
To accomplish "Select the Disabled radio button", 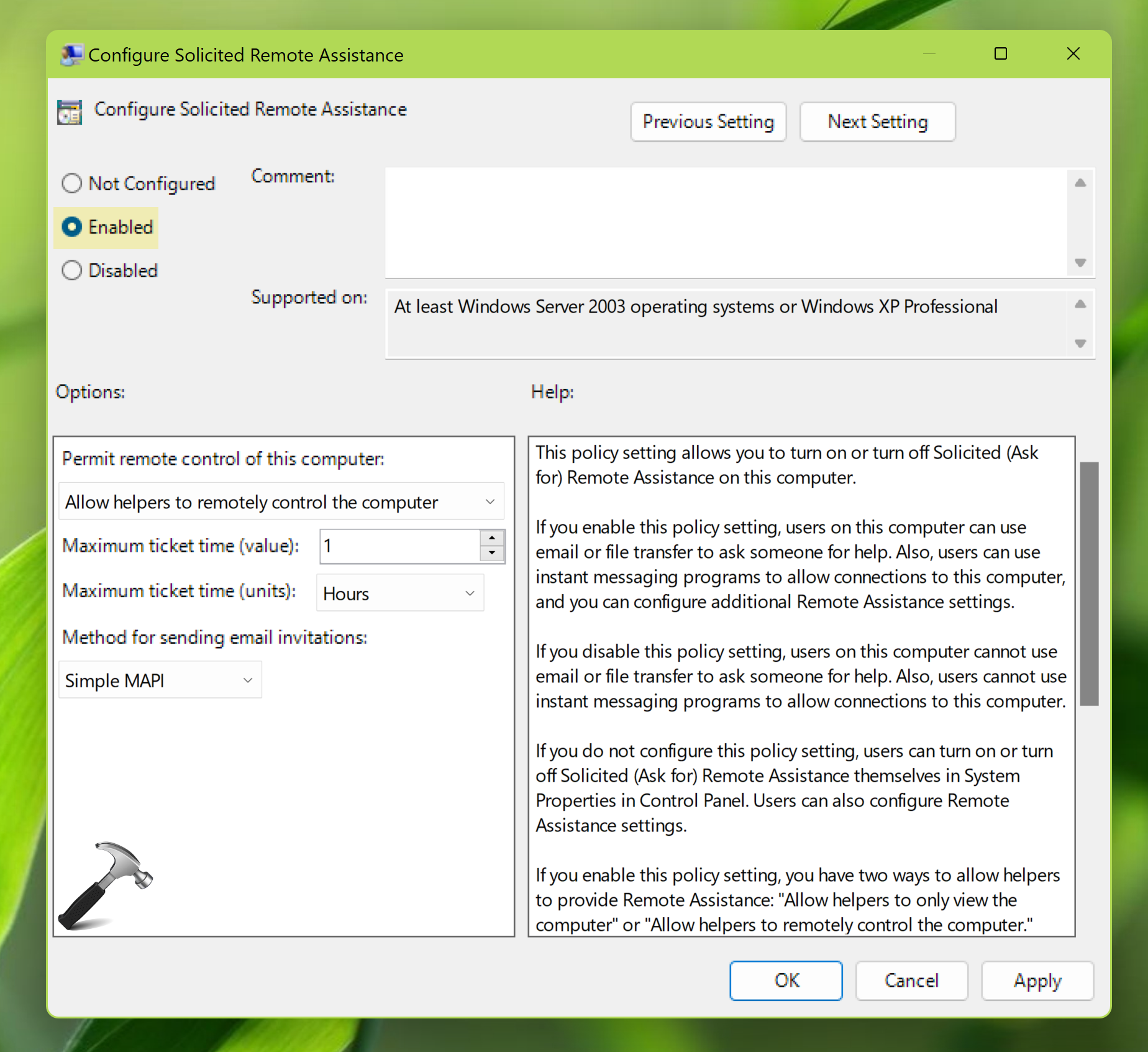I will click(x=72, y=270).
